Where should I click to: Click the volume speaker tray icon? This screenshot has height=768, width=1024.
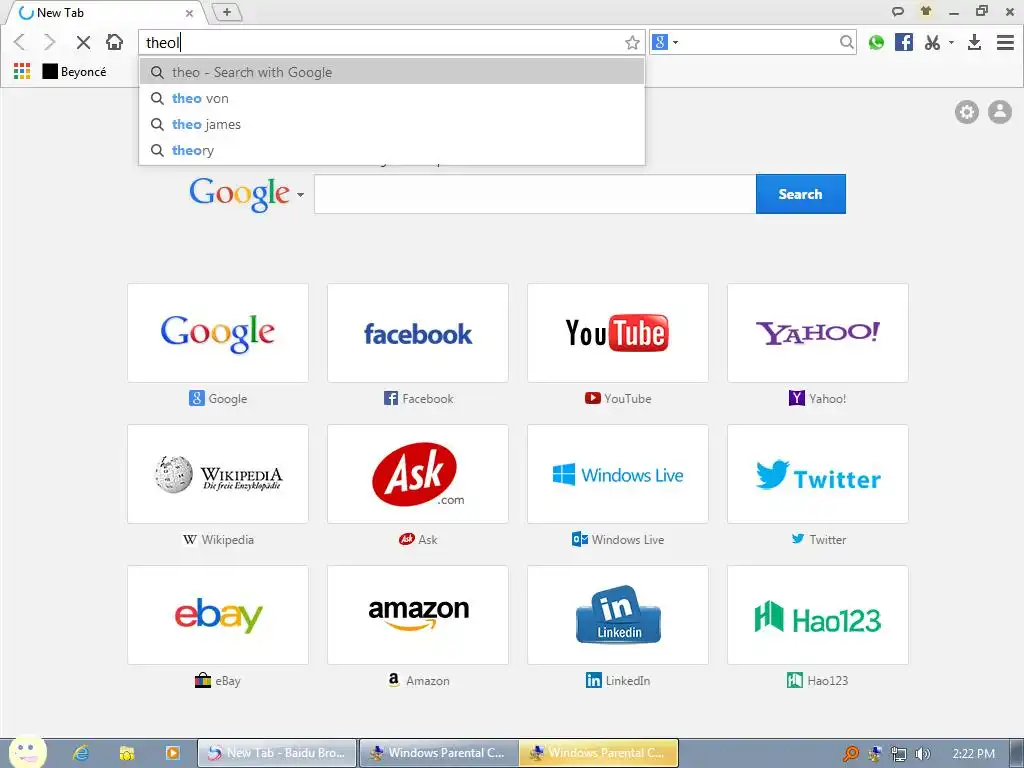click(x=922, y=754)
